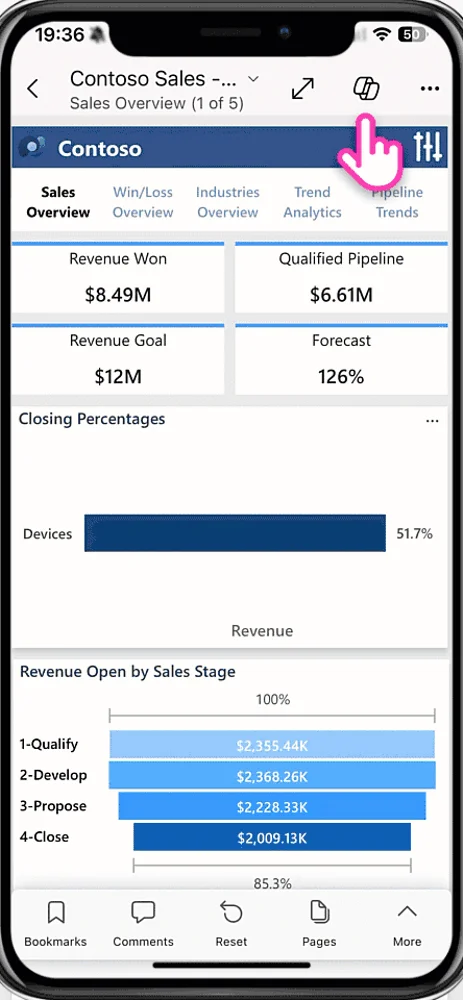Tap the battery status indicator
The width and height of the screenshot is (463, 1000).
pos(413,34)
